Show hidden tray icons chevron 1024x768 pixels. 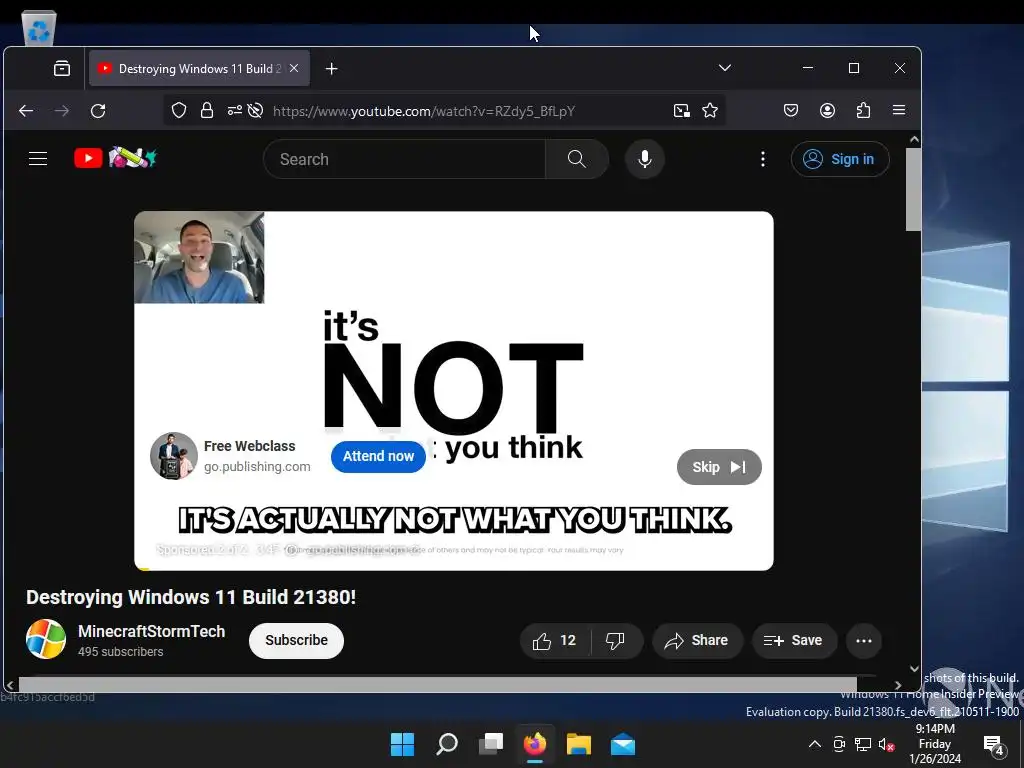[815, 744]
